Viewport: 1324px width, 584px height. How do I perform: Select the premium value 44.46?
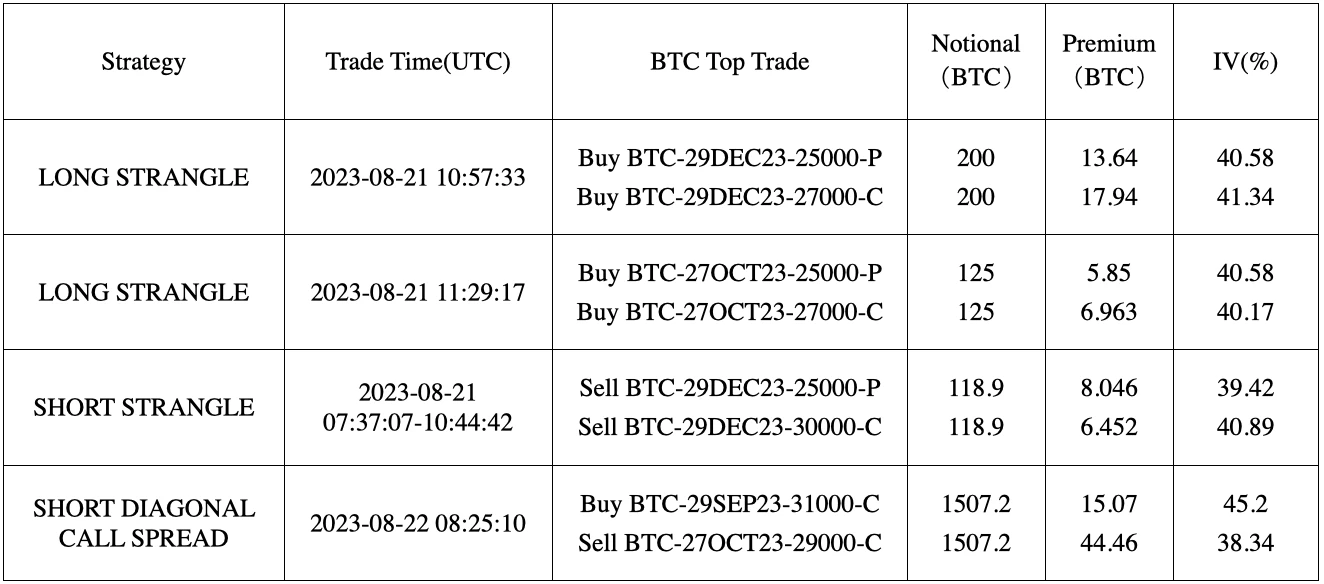tap(1109, 543)
